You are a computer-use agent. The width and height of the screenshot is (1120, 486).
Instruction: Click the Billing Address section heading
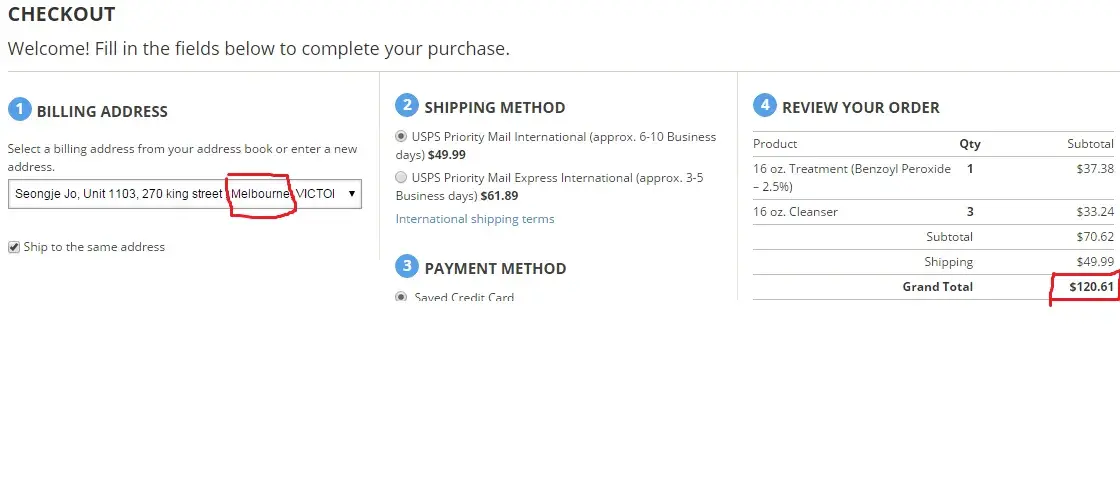[102, 112]
